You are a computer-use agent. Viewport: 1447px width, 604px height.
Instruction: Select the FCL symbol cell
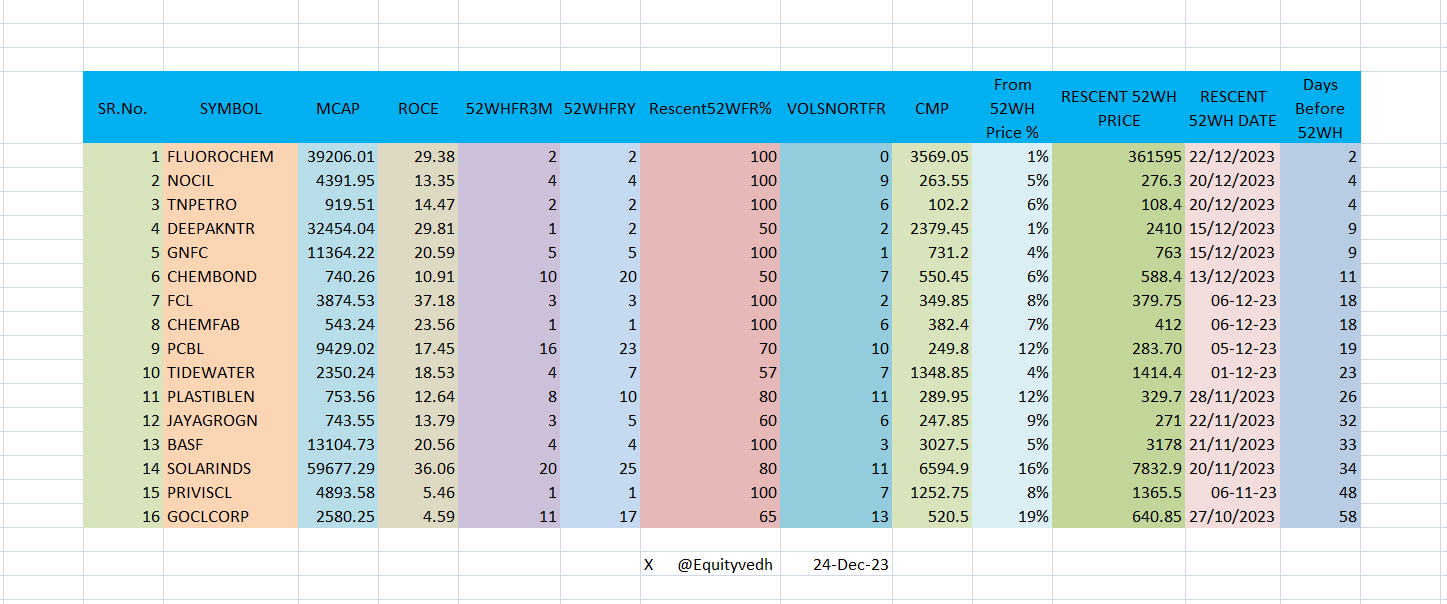[231, 300]
